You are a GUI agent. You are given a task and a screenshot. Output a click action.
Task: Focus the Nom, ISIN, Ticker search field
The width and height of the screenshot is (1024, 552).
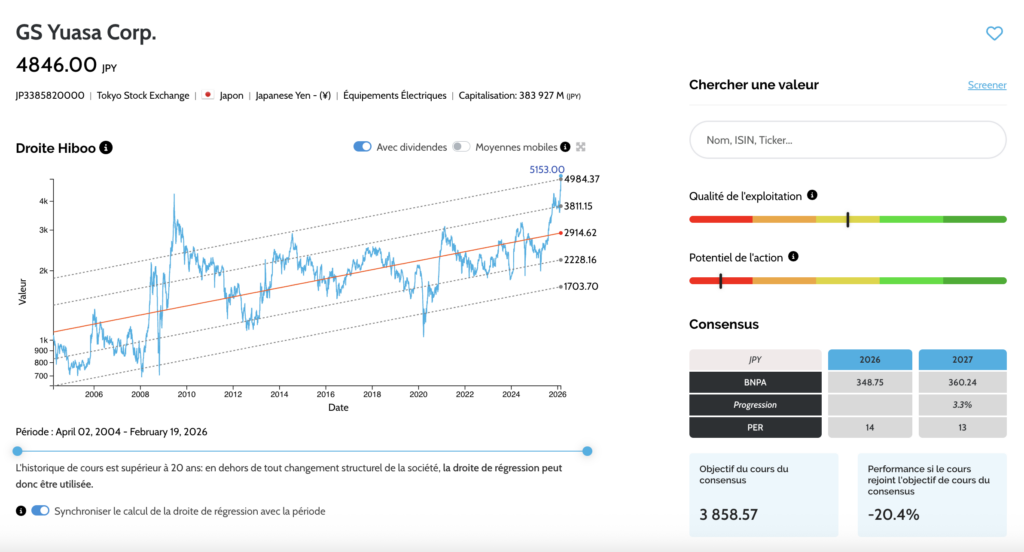tap(847, 141)
